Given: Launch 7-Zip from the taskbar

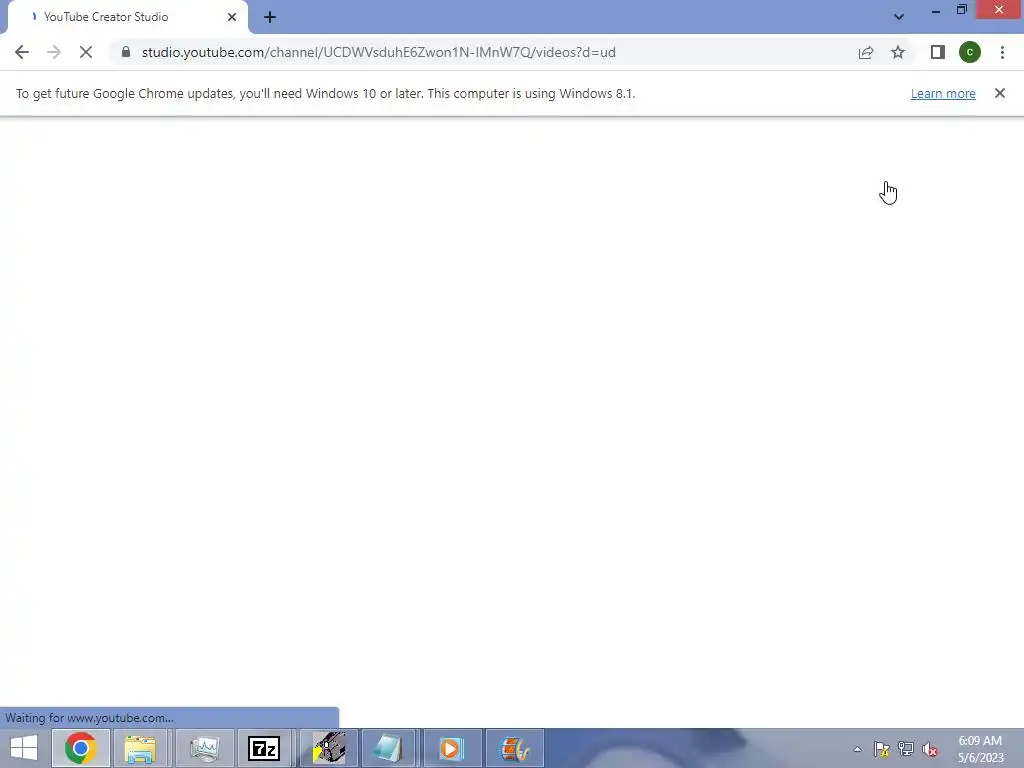Looking at the screenshot, I should coord(264,748).
